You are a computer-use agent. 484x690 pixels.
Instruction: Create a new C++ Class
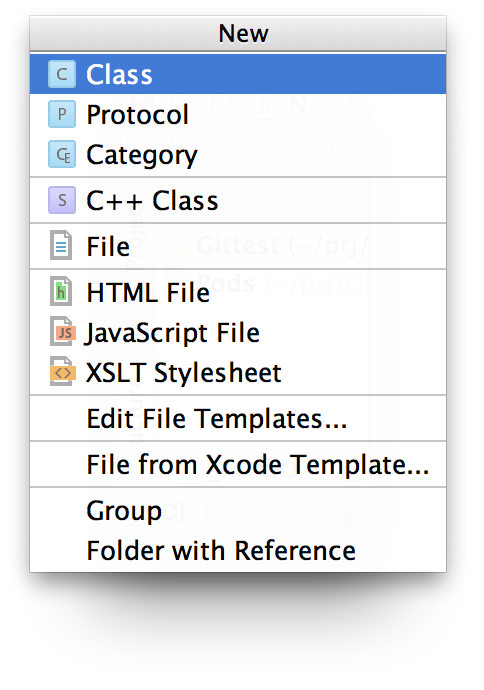point(238,200)
